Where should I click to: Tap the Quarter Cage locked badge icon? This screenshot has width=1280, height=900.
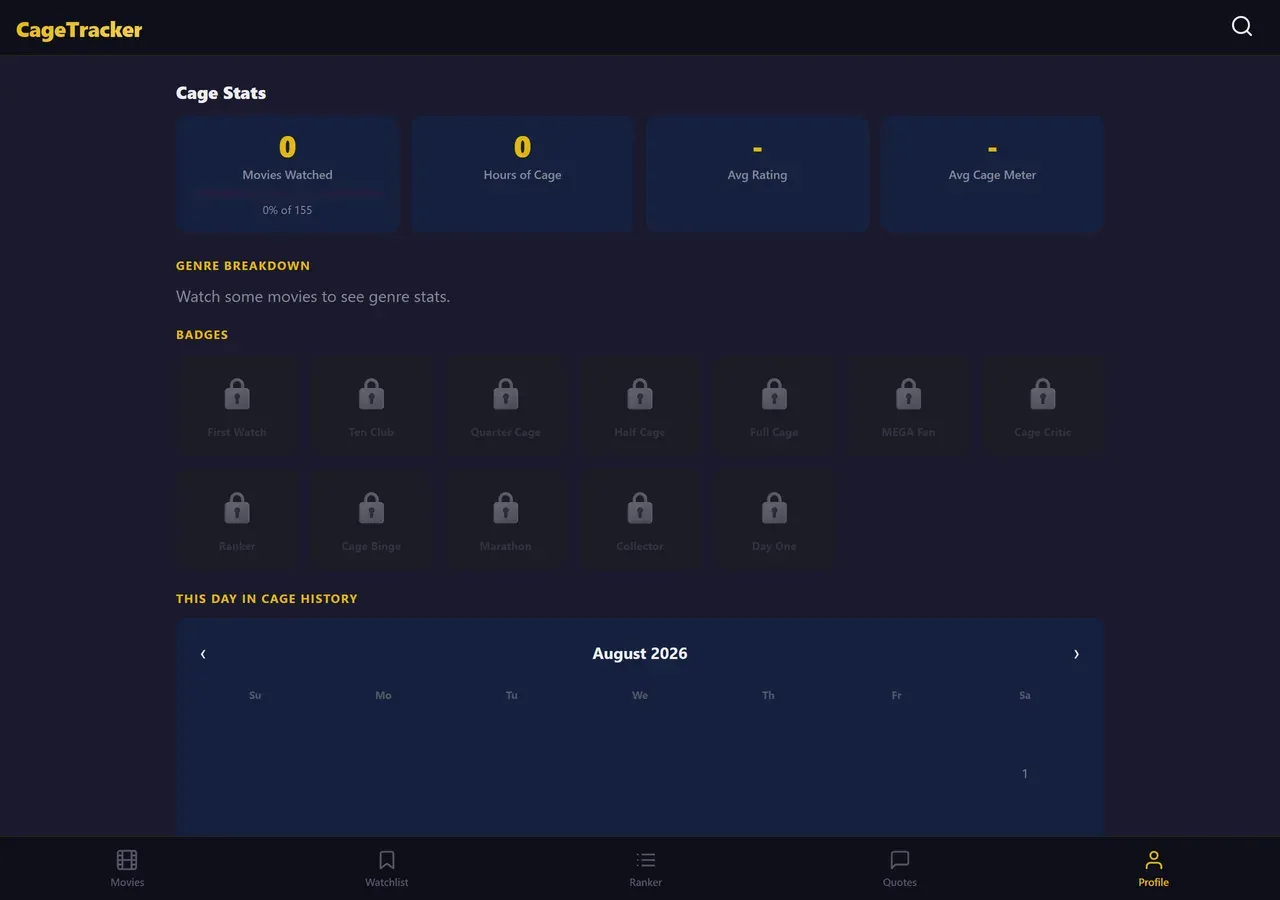click(x=506, y=394)
